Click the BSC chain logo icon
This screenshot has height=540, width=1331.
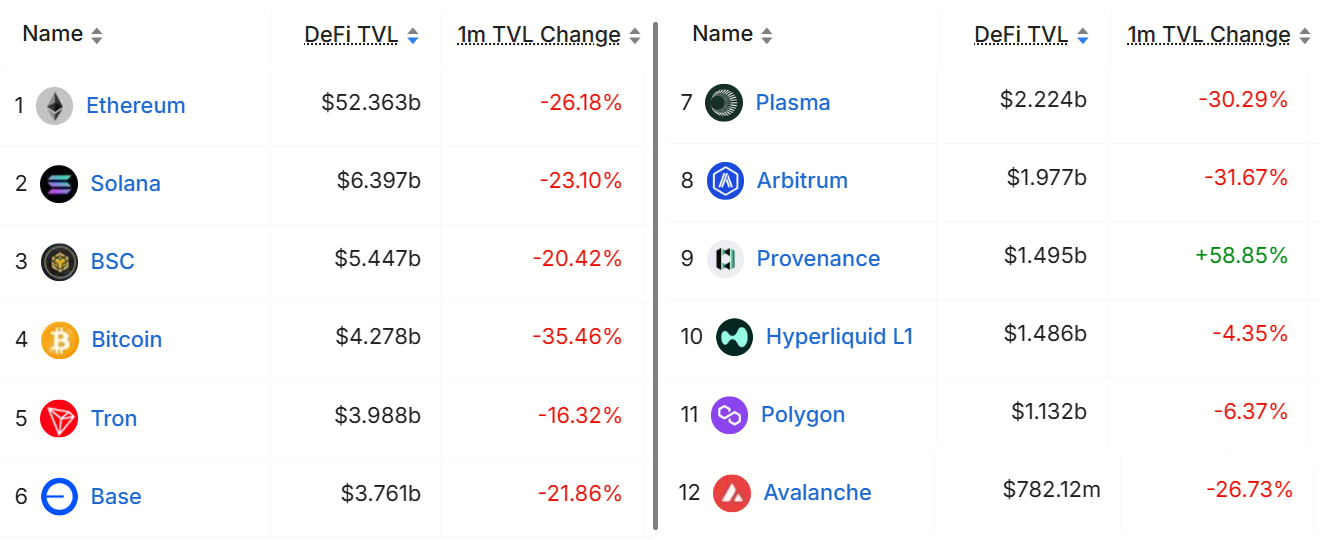click(x=60, y=262)
